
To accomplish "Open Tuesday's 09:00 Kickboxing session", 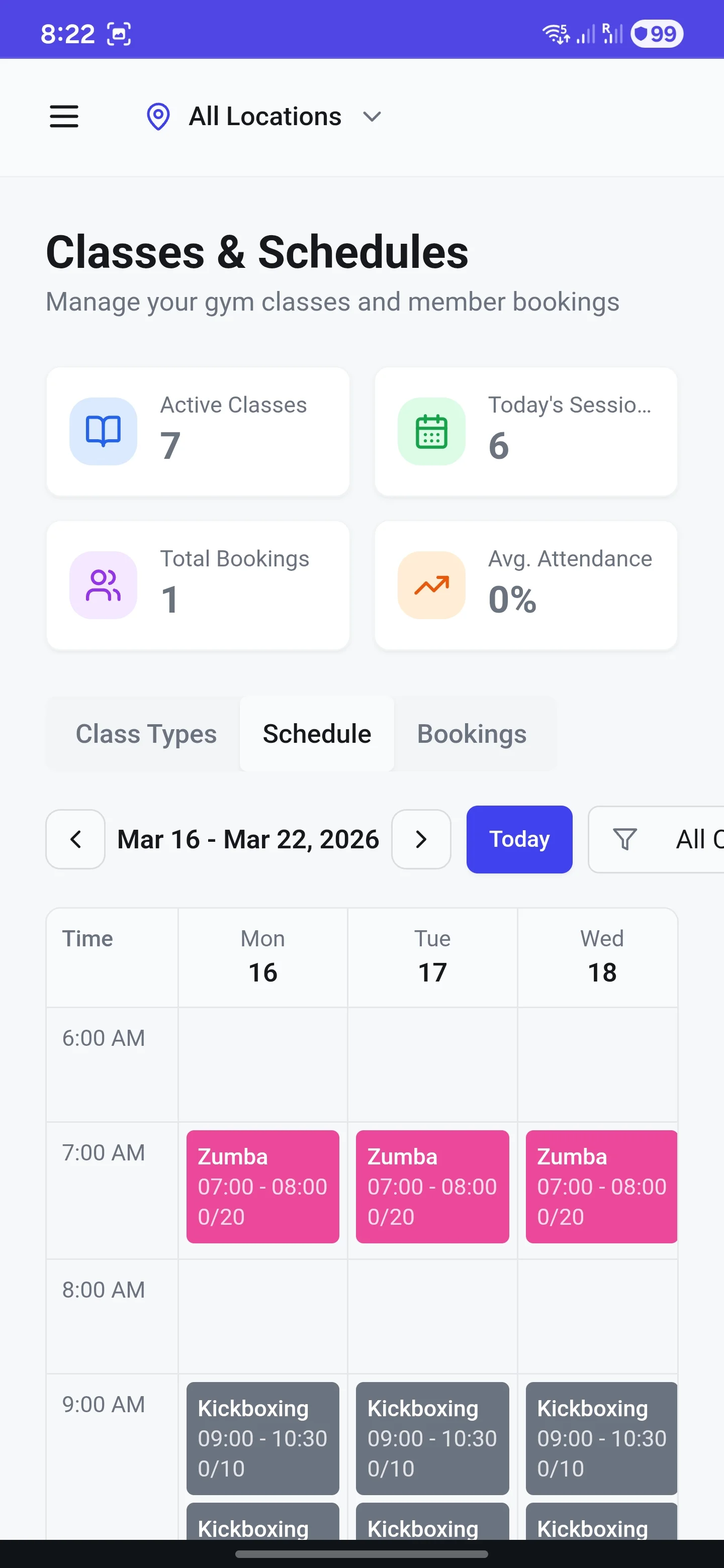I will tap(432, 1438).
